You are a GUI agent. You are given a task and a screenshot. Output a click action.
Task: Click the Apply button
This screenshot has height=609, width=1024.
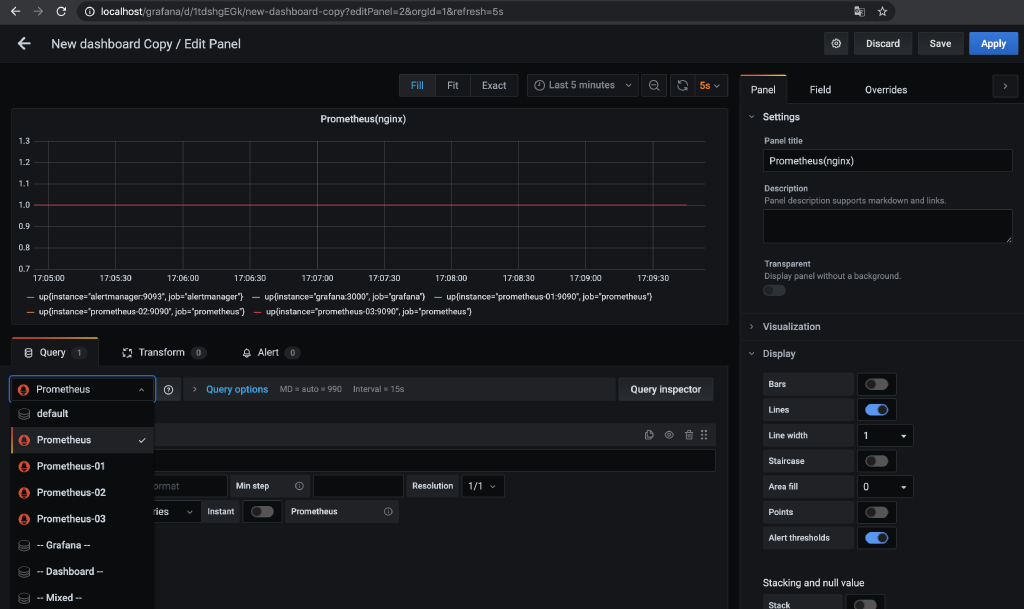(x=993, y=43)
